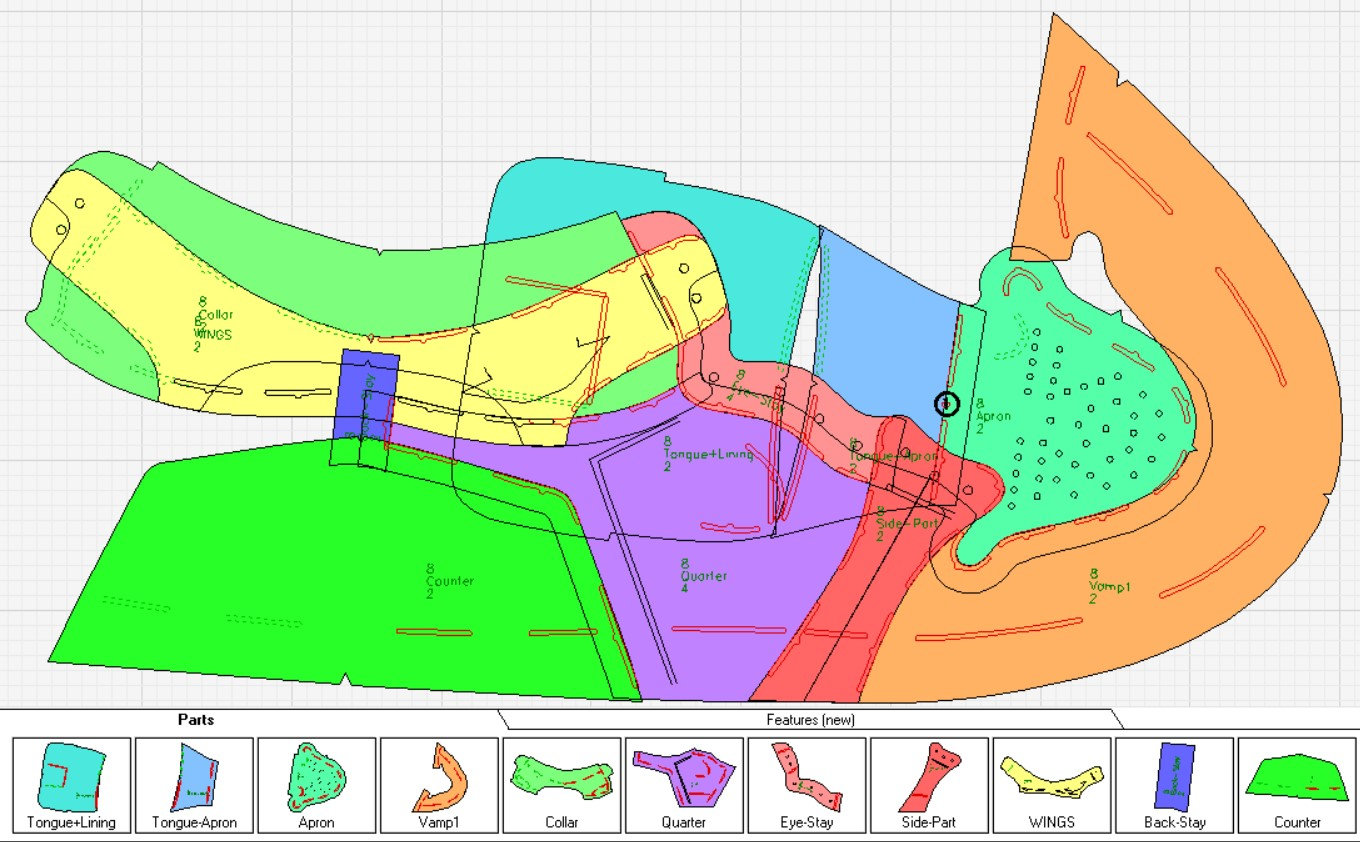Click the 'Apron' label on the green canvas piece
This screenshot has width=1360, height=842.
994,416
